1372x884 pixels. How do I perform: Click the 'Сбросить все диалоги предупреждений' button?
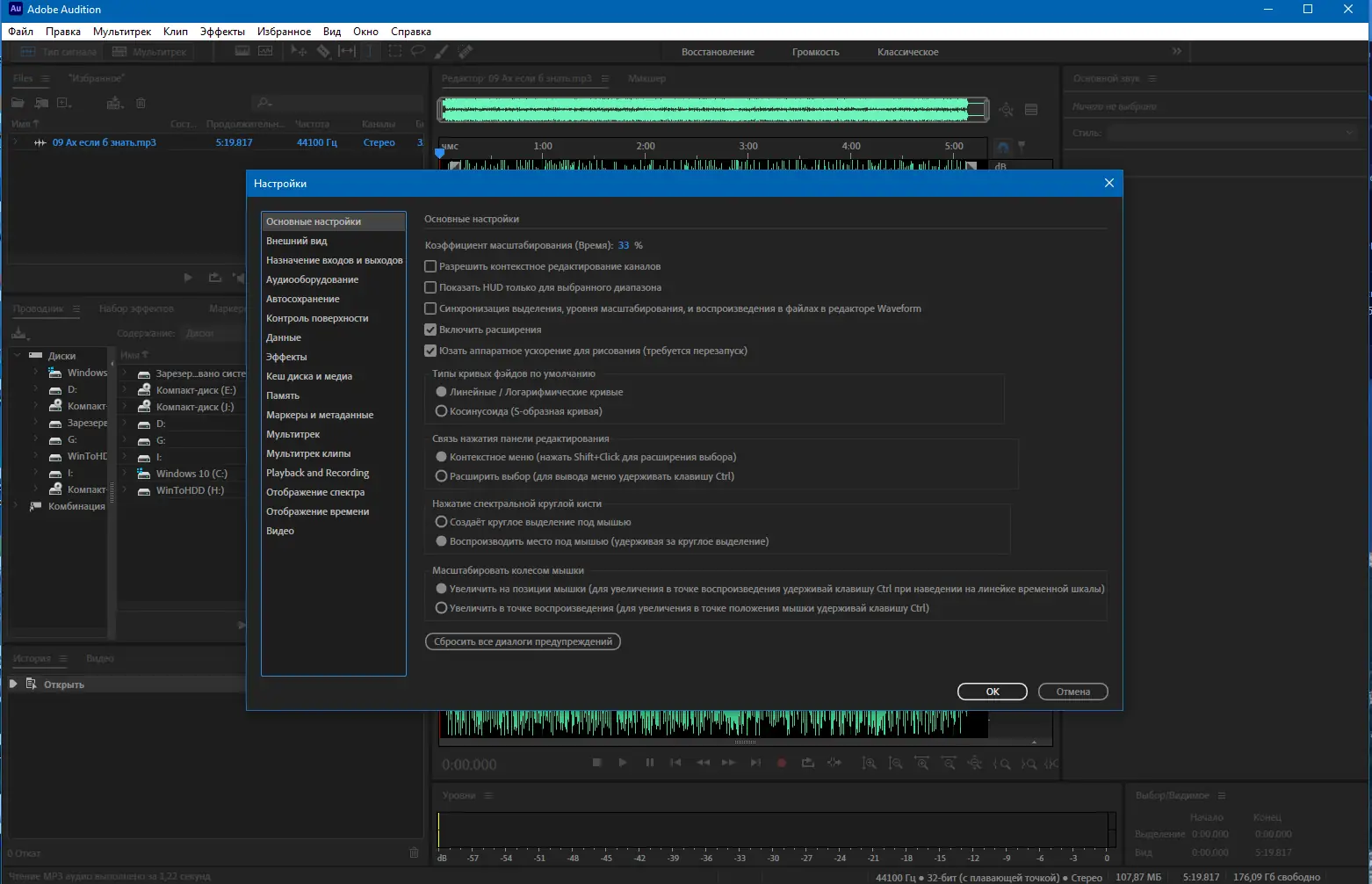(x=522, y=641)
